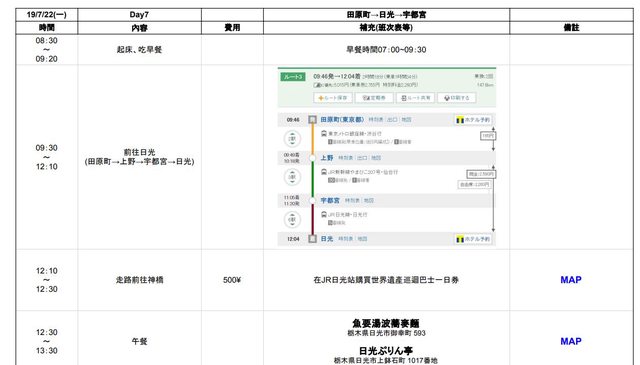Click train icon for JR新幹線やまびこ segment
Screen dimensions: 640x365
pyautogui.click(x=324, y=172)
